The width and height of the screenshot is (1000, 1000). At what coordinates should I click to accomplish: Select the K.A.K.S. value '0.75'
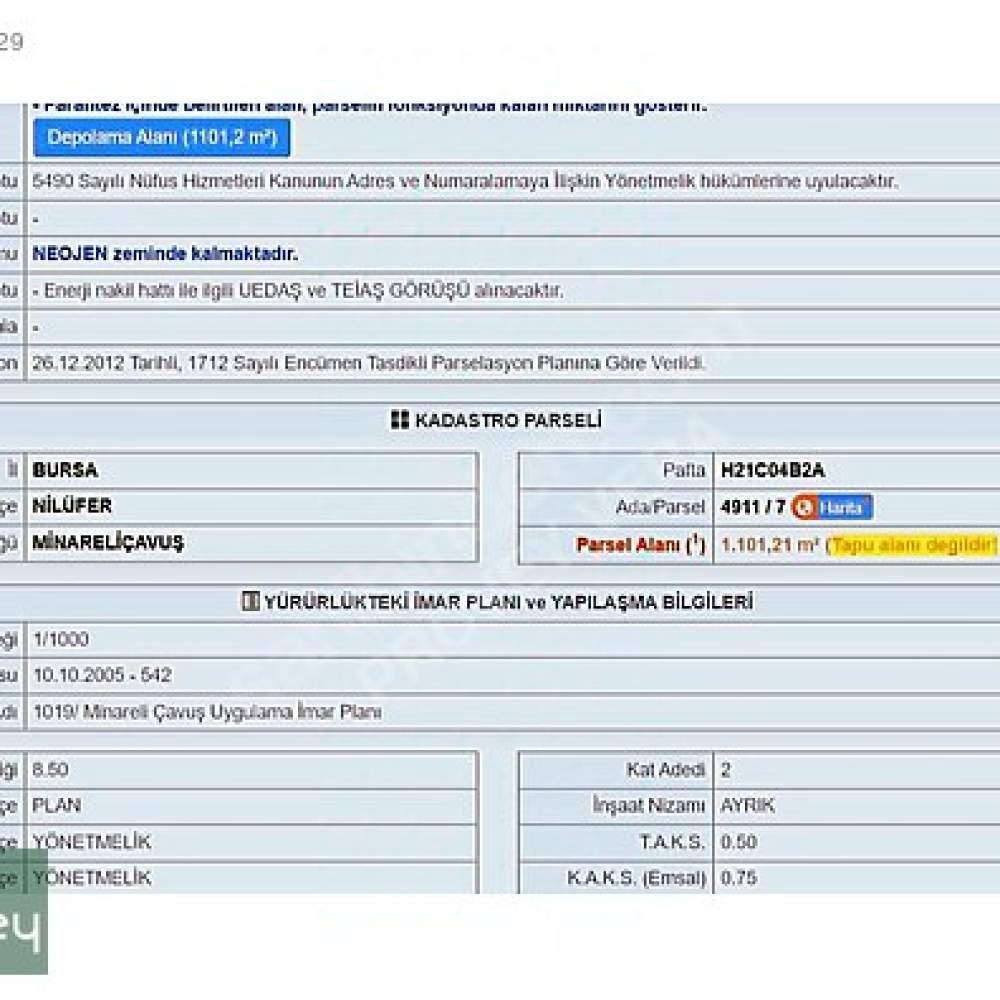[x=739, y=878]
